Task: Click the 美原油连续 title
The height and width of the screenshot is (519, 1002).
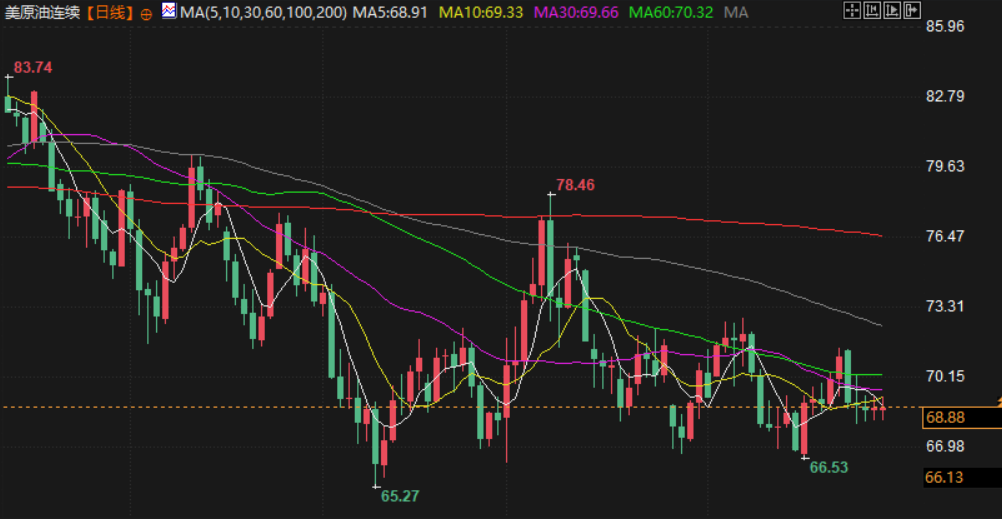Action: (43, 12)
